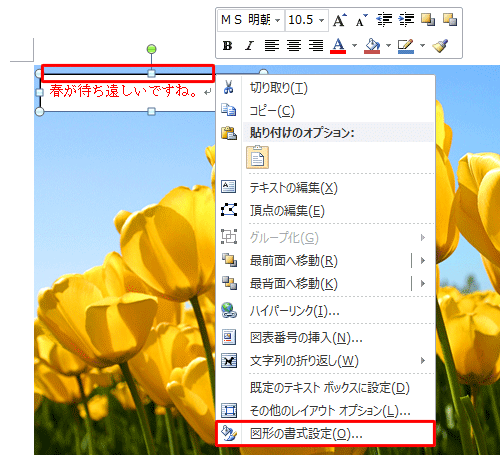
Task: Click the format shape icon
Action: click(x=229, y=433)
